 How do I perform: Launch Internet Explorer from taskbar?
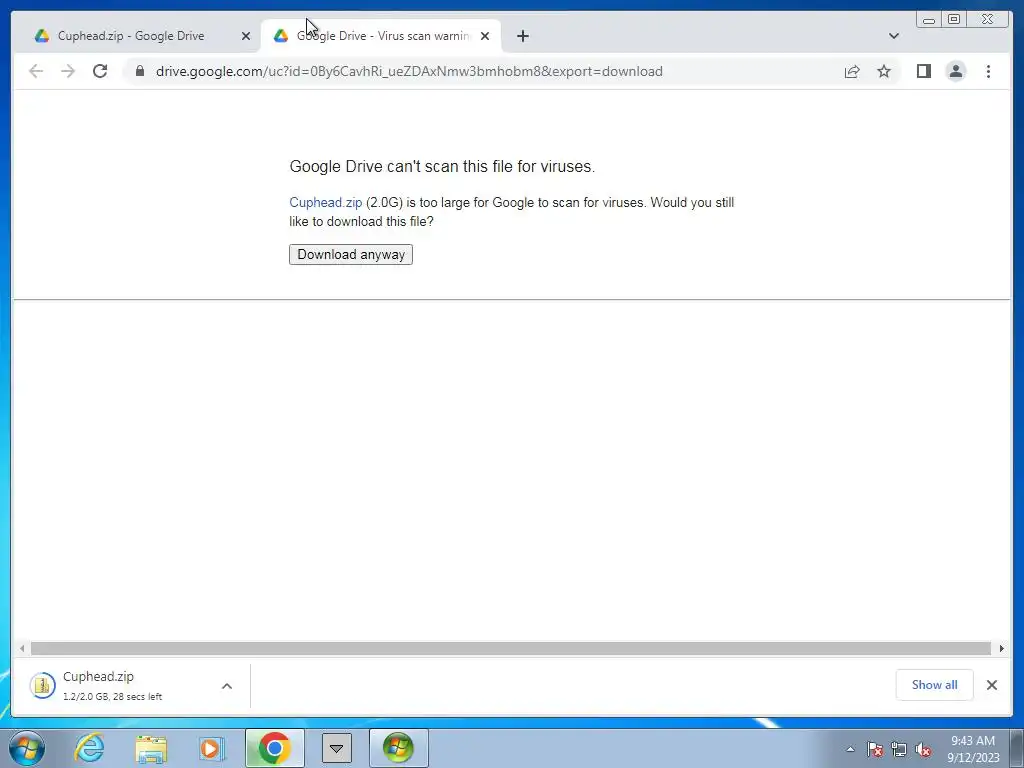click(x=89, y=748)
